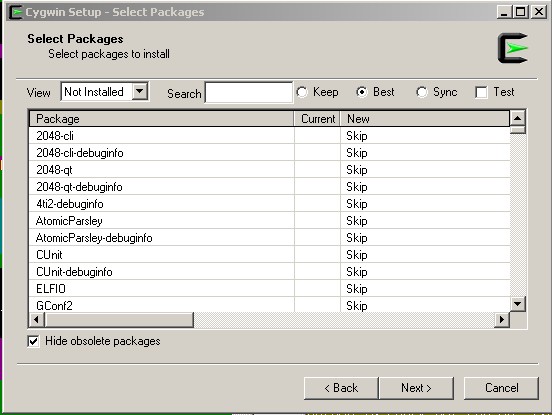Image resolution: width=552 pixels, height=415 pixels.
Task: Click the New column header
Action: click(x=425, y=119)
